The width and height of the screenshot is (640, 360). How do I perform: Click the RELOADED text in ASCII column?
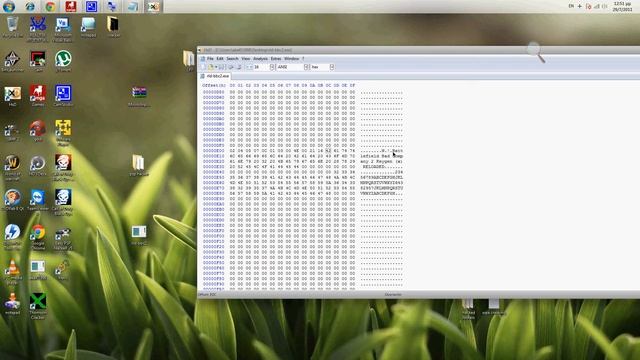373,167
